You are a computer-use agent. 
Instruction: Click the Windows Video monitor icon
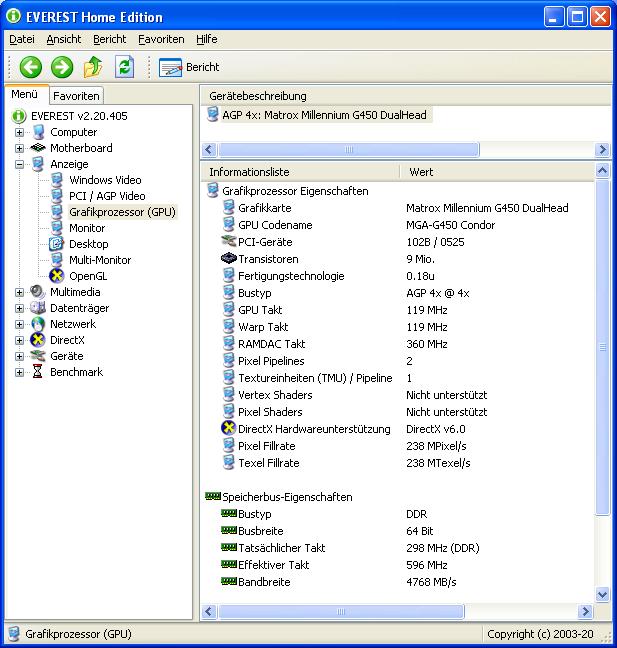(x=57, y=180)
